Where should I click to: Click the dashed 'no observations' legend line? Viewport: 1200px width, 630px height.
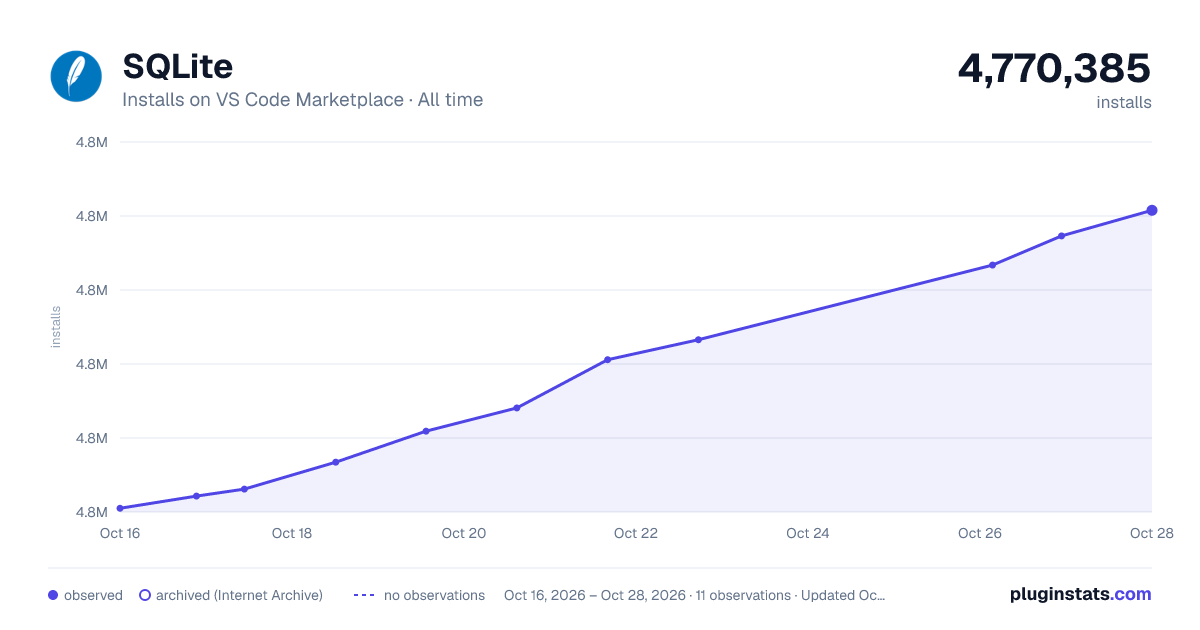point(364,595)
